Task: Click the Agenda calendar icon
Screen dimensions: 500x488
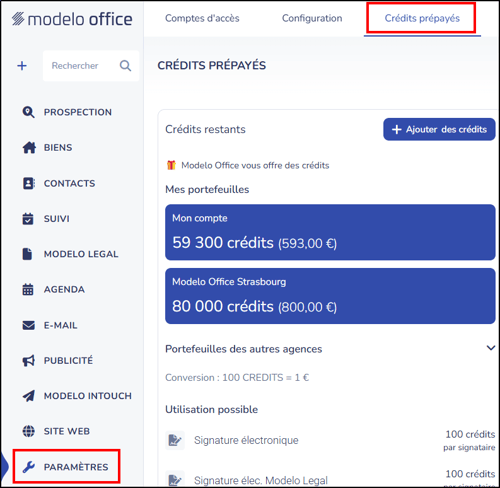Action: (x=28, y=289)
